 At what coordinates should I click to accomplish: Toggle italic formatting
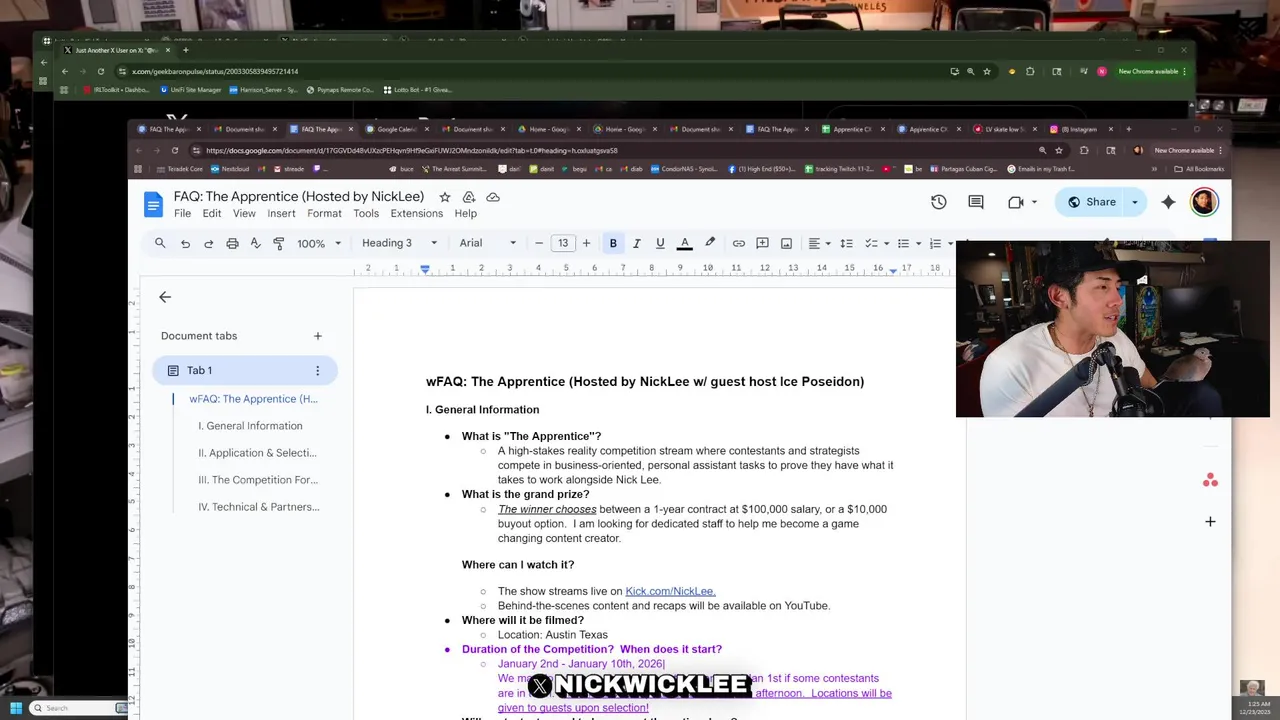pyautogui.click(x=636, y=243)
